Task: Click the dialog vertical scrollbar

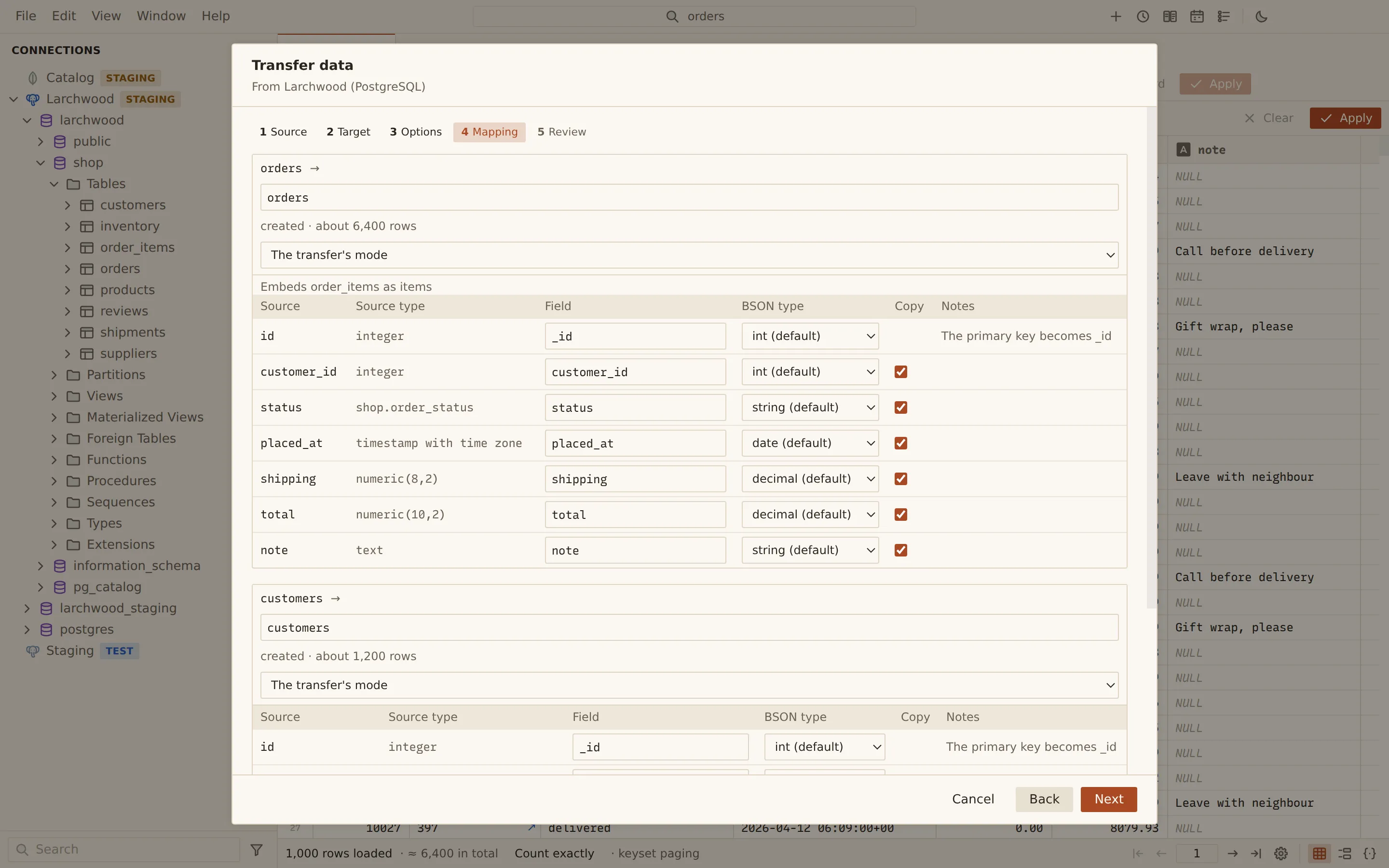Action: [x=1151, y=358]
